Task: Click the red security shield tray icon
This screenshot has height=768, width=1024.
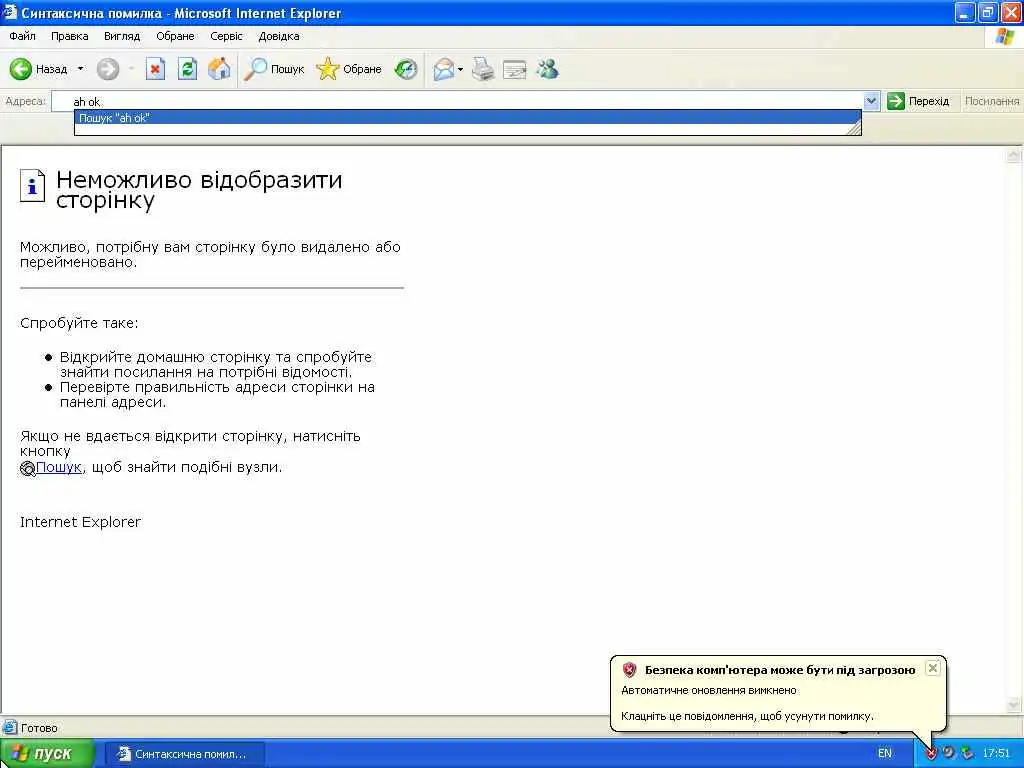Action: [931, 754]
